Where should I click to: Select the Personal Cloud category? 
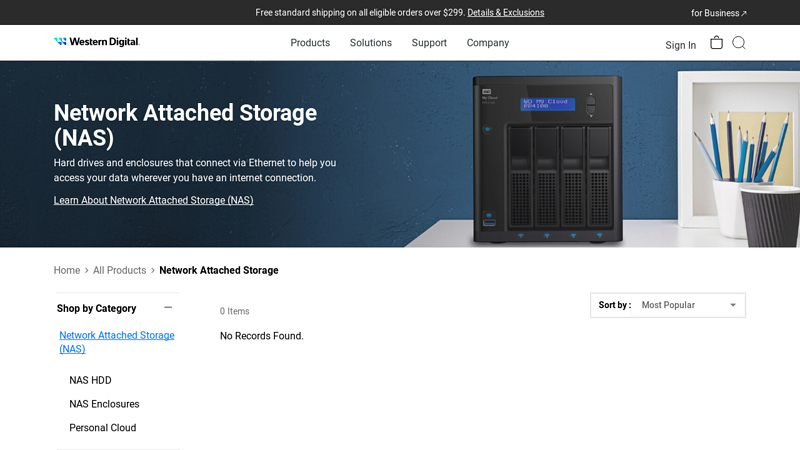point(103,428)
